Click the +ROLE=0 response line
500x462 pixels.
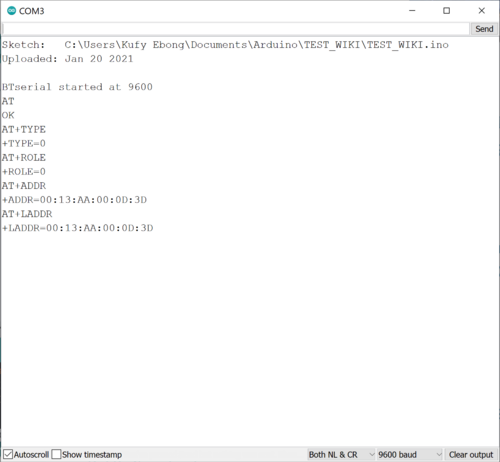coord(24,171)
